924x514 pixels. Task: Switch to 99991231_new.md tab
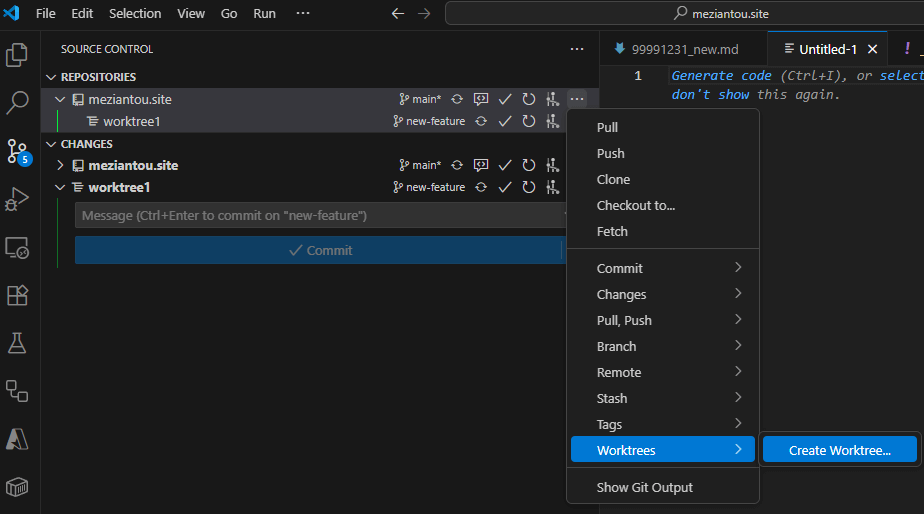(684, 49)
